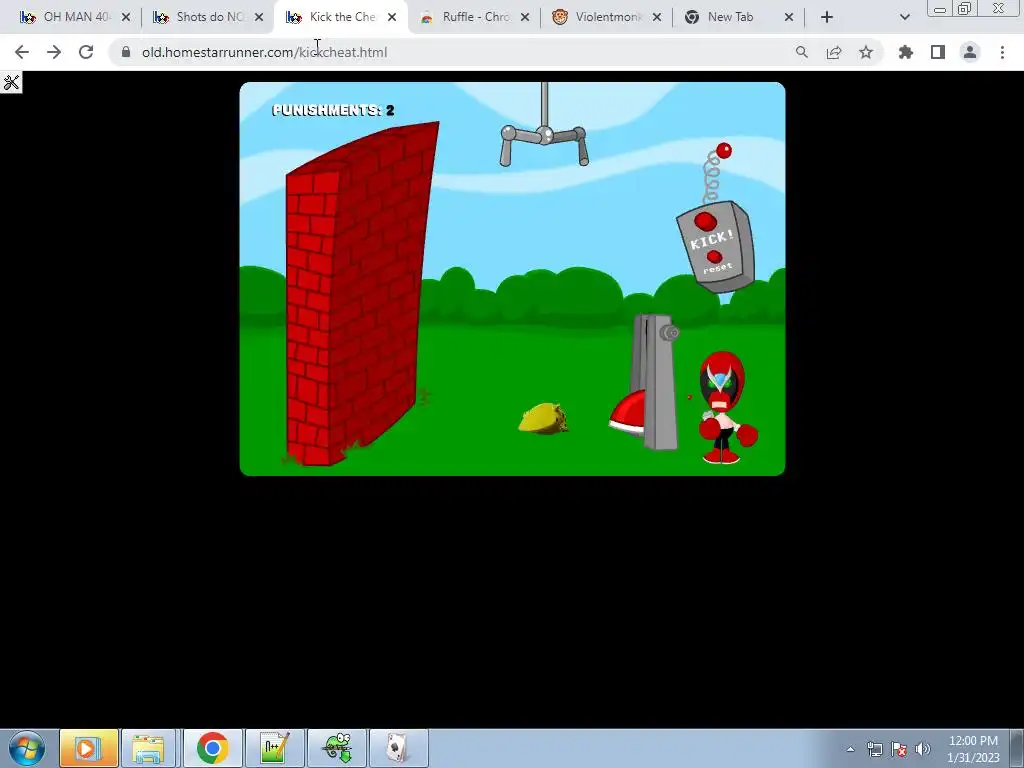Image resolution: width=1024 pixels, height=768 pixels.
Task: Click the lock site info icon
Action: 126,52
